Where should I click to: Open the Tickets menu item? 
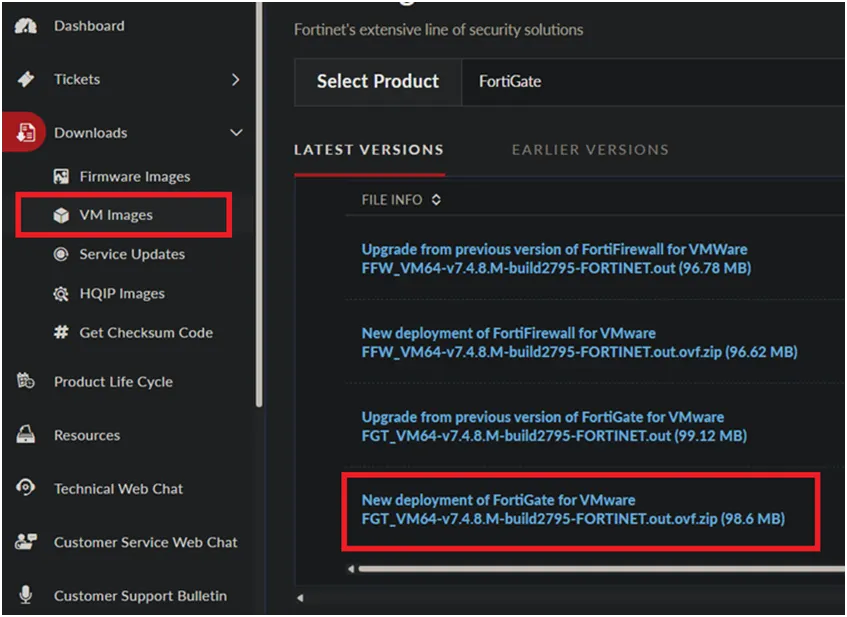pyautogui.click(x=77, y=79)
